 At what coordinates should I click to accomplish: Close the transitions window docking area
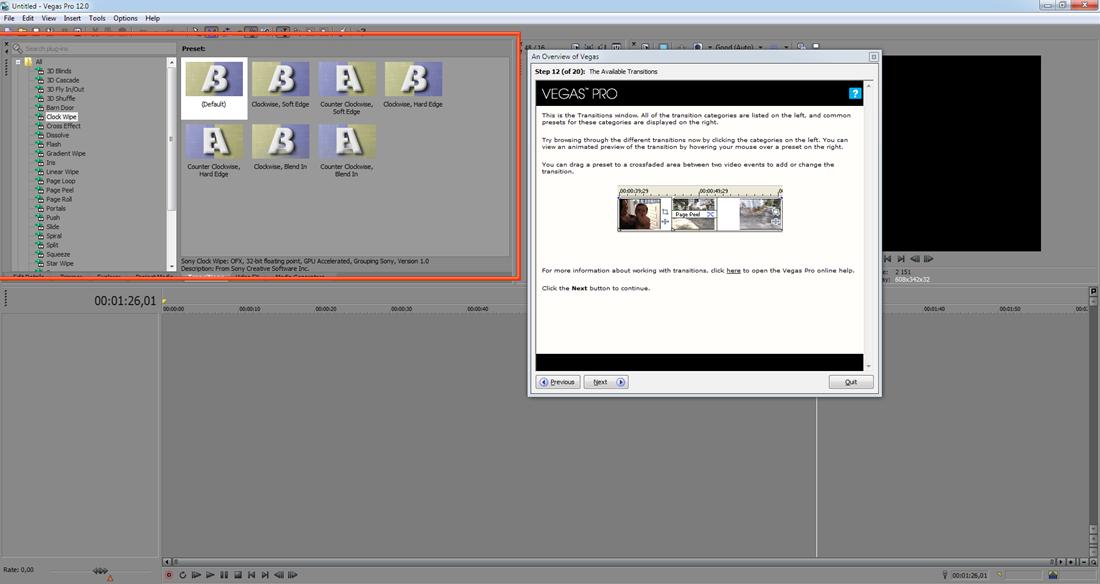coord(7,46)
